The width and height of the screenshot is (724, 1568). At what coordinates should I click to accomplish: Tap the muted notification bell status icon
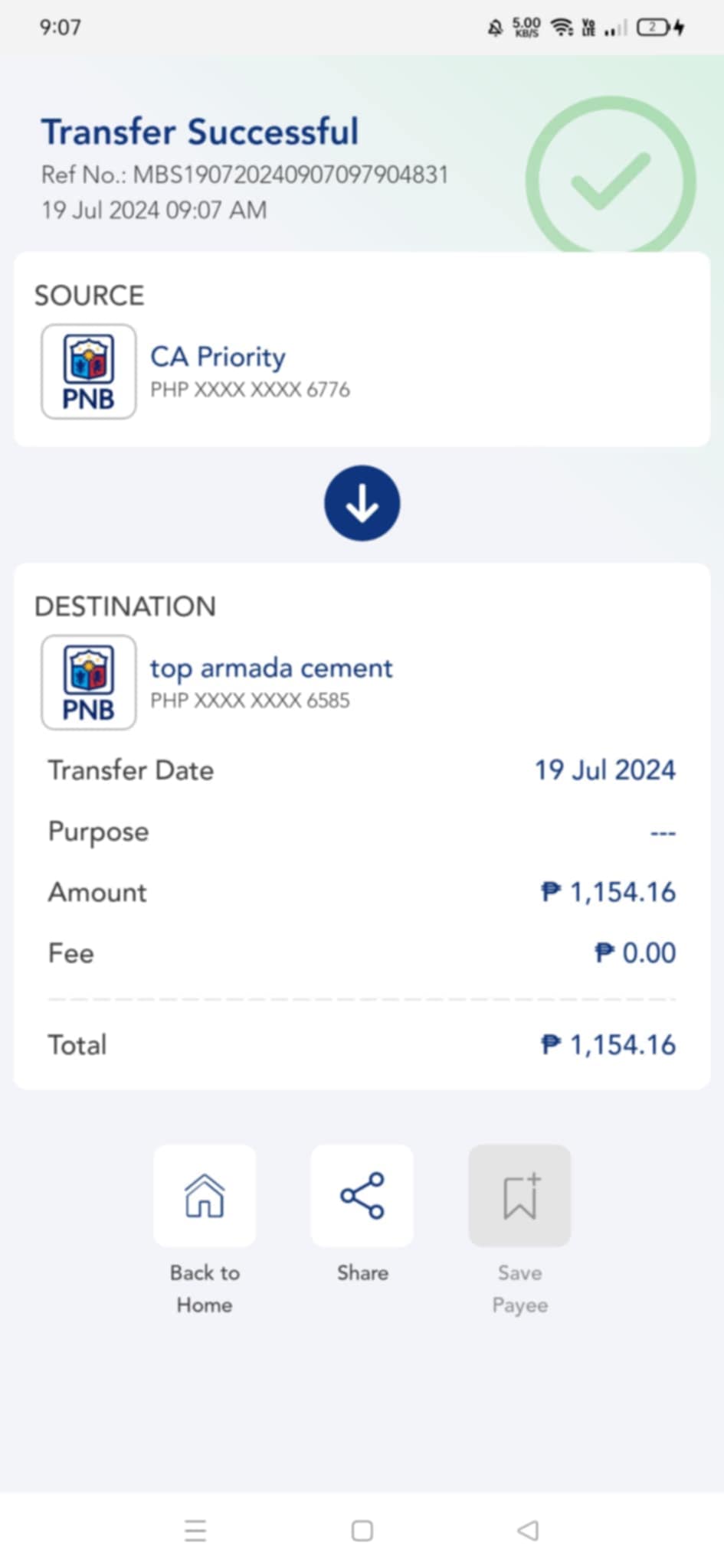point(495,28)
